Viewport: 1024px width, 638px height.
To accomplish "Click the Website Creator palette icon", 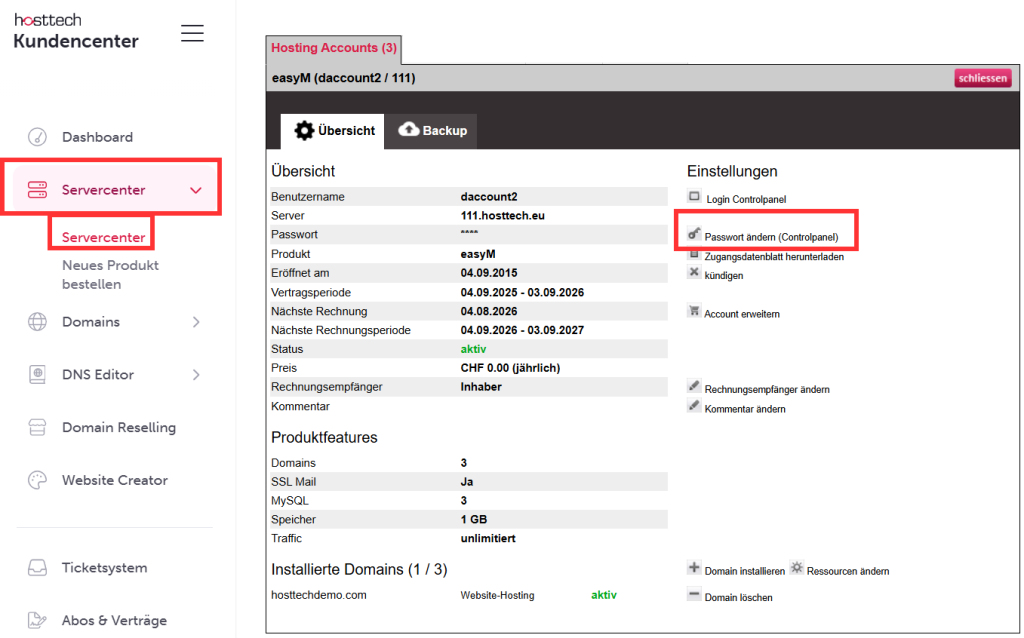I will tap(37, 480).
